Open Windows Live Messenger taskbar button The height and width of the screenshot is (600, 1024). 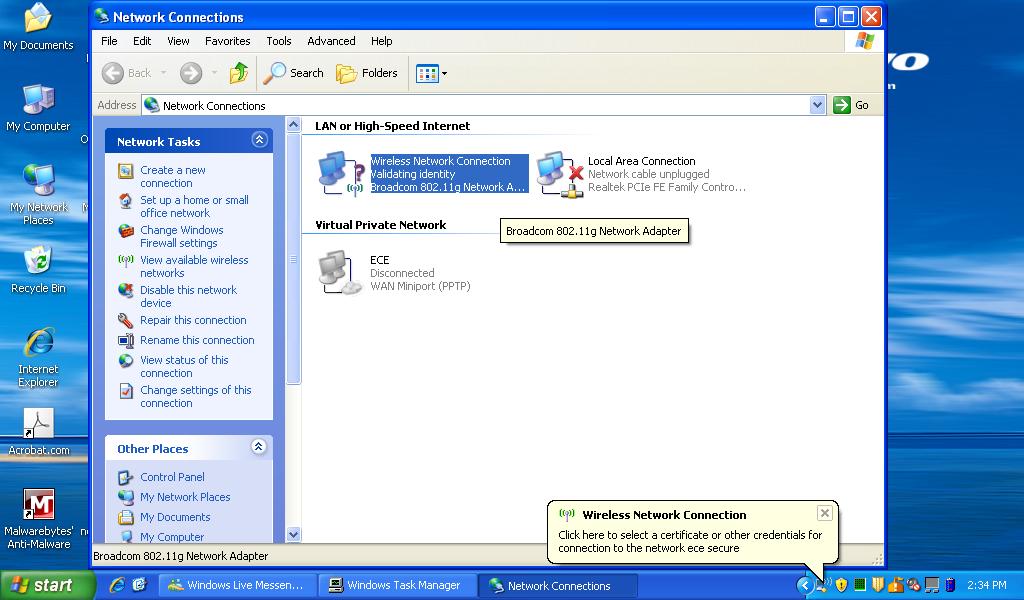236,586
